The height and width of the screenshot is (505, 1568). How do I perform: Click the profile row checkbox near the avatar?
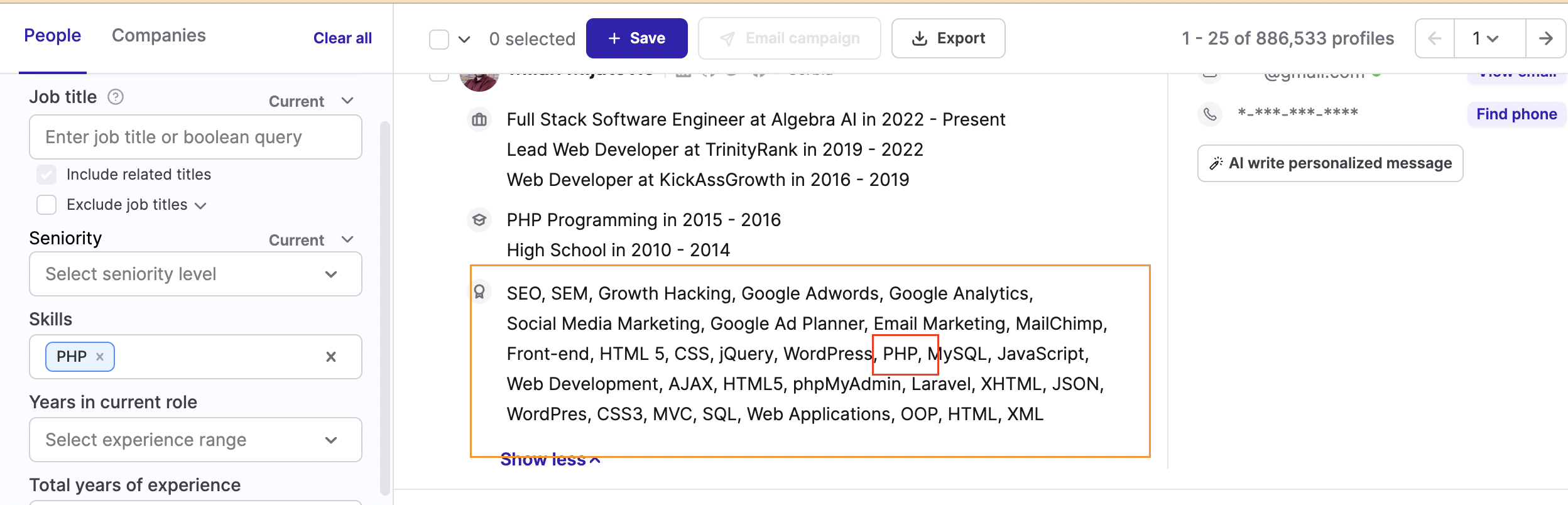coord(439,77)
